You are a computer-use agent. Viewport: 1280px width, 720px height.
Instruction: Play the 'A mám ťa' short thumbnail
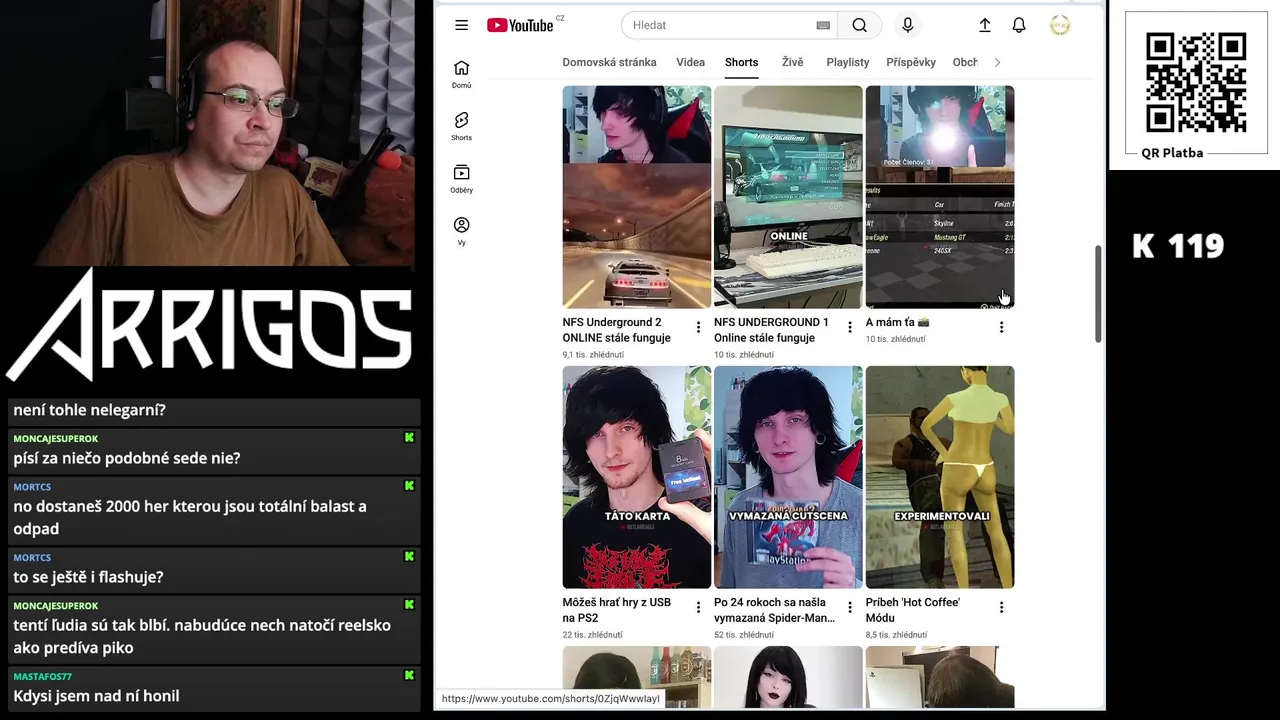point(940,197)
